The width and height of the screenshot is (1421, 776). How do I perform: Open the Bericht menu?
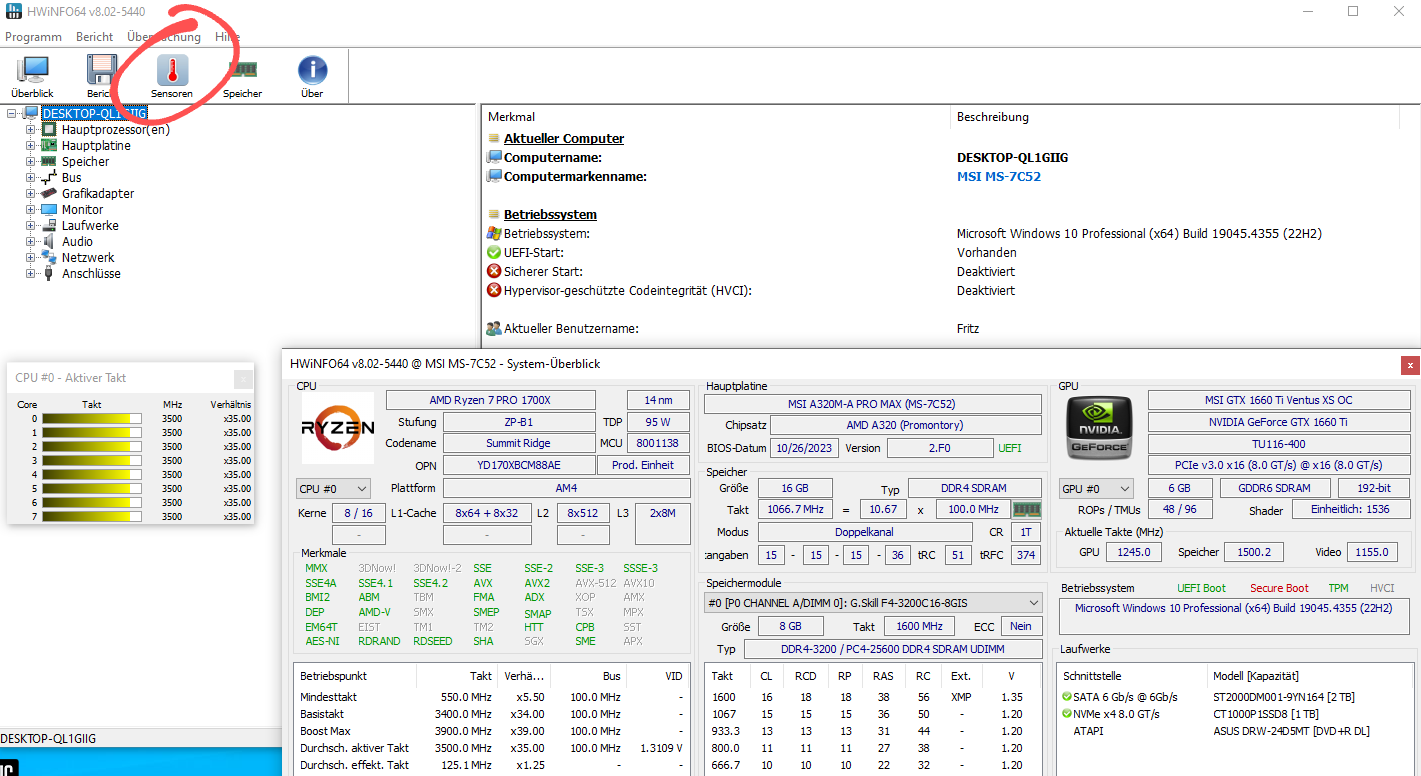(95, 37)
